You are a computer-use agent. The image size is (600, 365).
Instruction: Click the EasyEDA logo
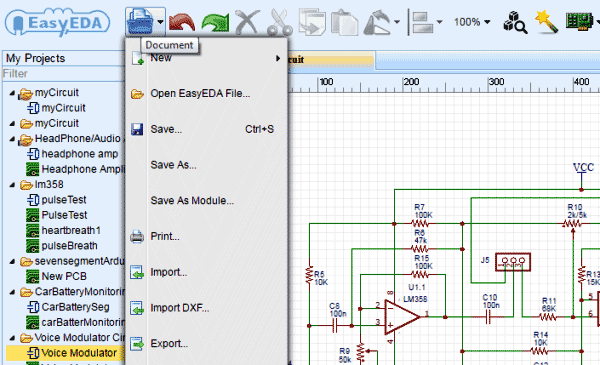click(57, 23)
